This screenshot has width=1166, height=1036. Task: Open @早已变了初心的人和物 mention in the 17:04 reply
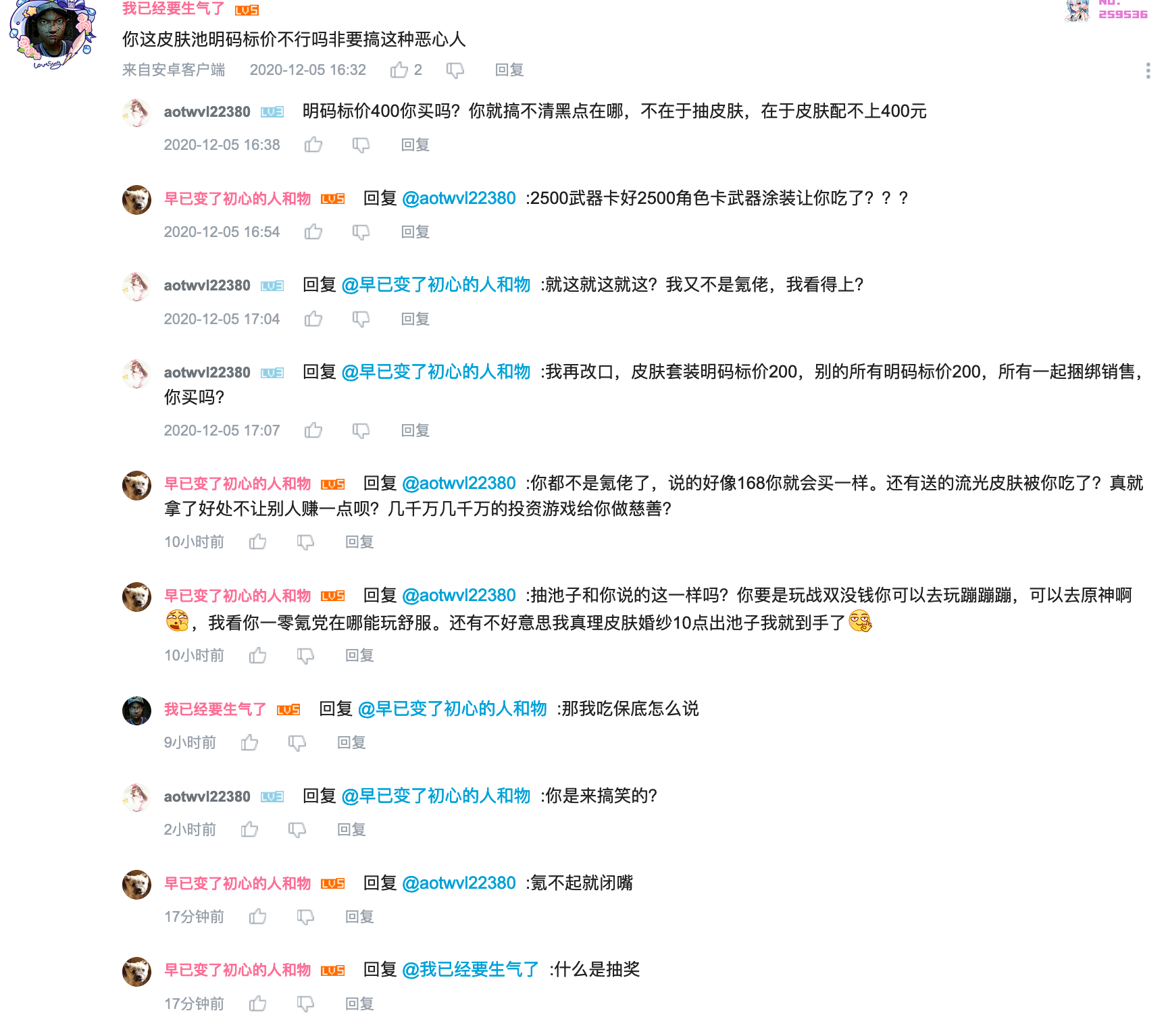(x=436, y=284)
